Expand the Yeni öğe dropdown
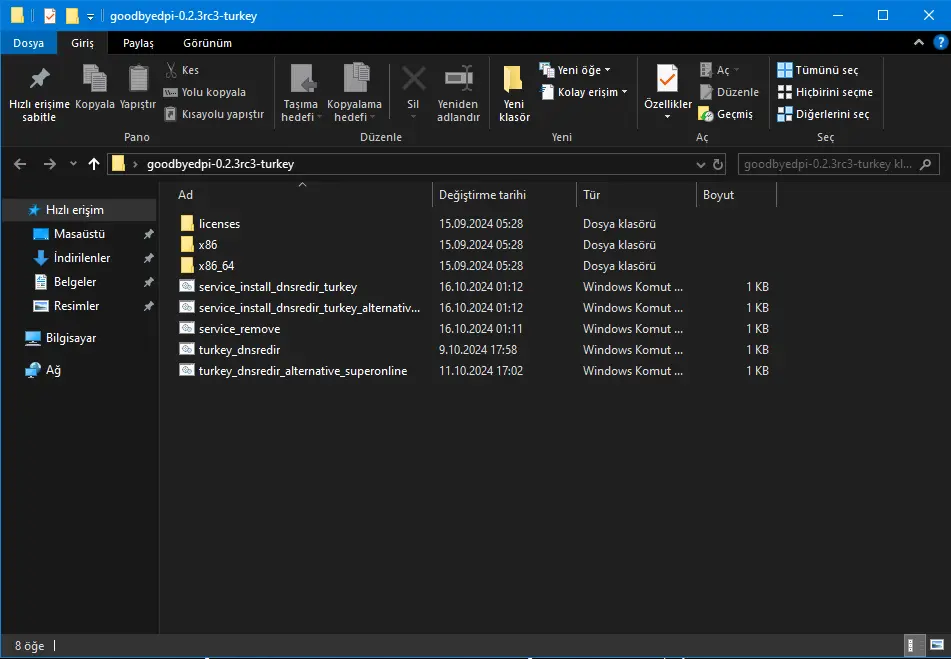This screenshot has height=659, width=951. coord(575,70)
